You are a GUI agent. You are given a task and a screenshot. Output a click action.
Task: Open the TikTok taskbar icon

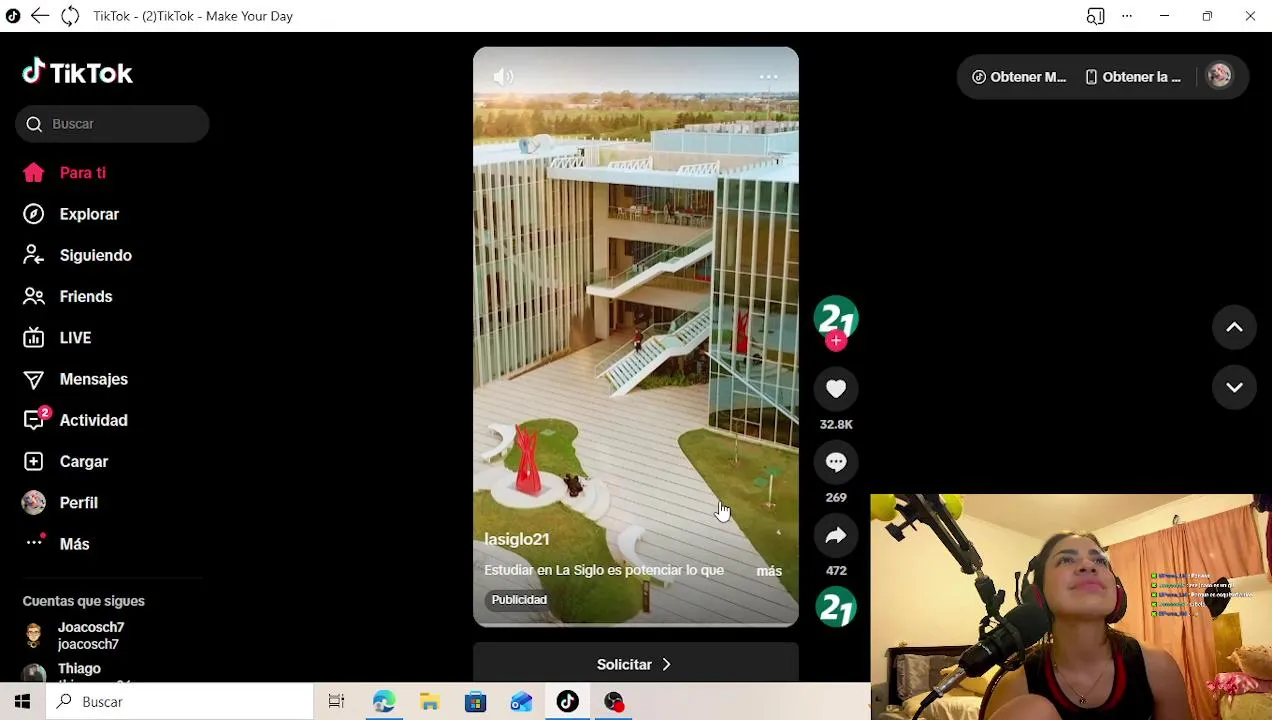pyautogui.click(x=568, y=702)
